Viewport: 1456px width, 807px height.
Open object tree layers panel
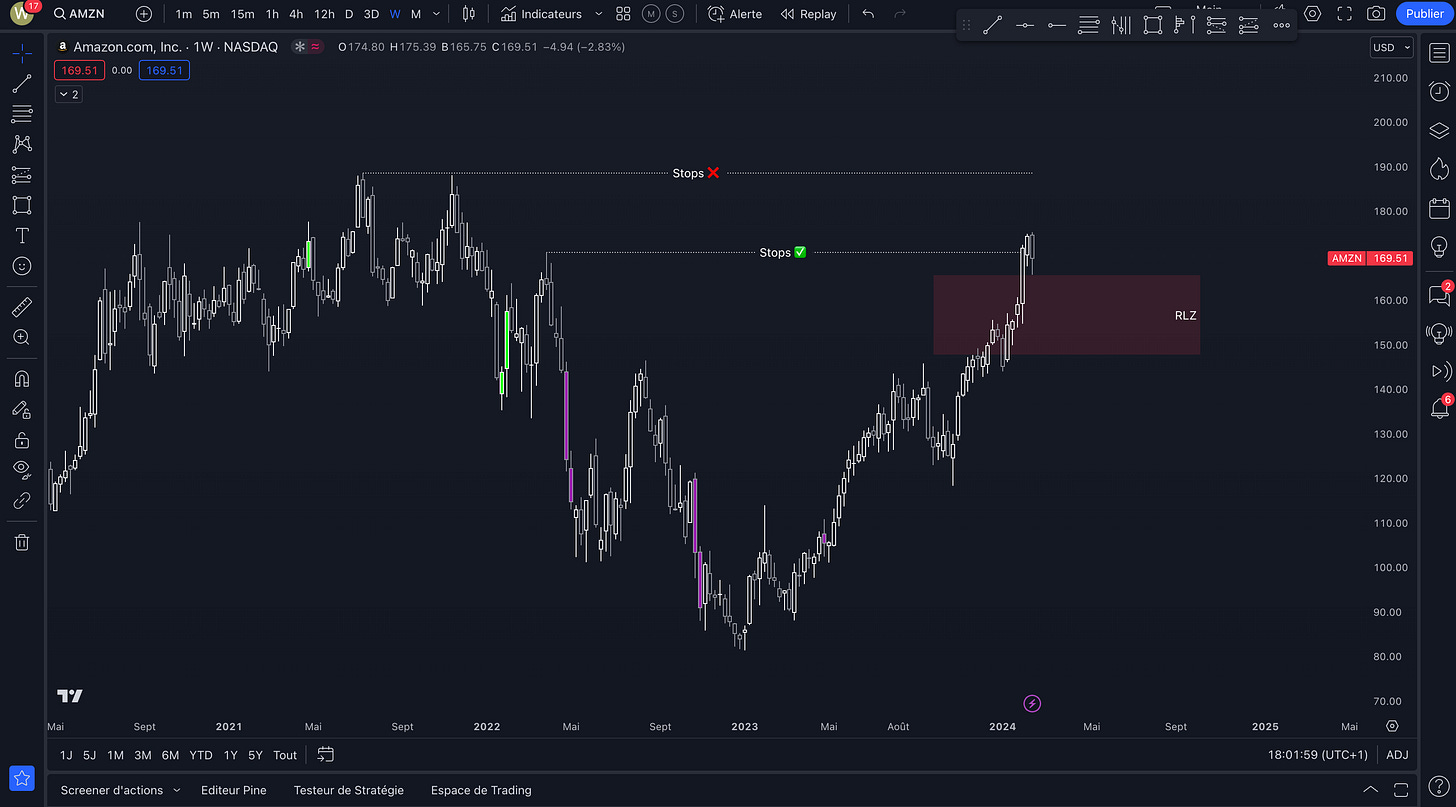click(x=1439, y=130)
